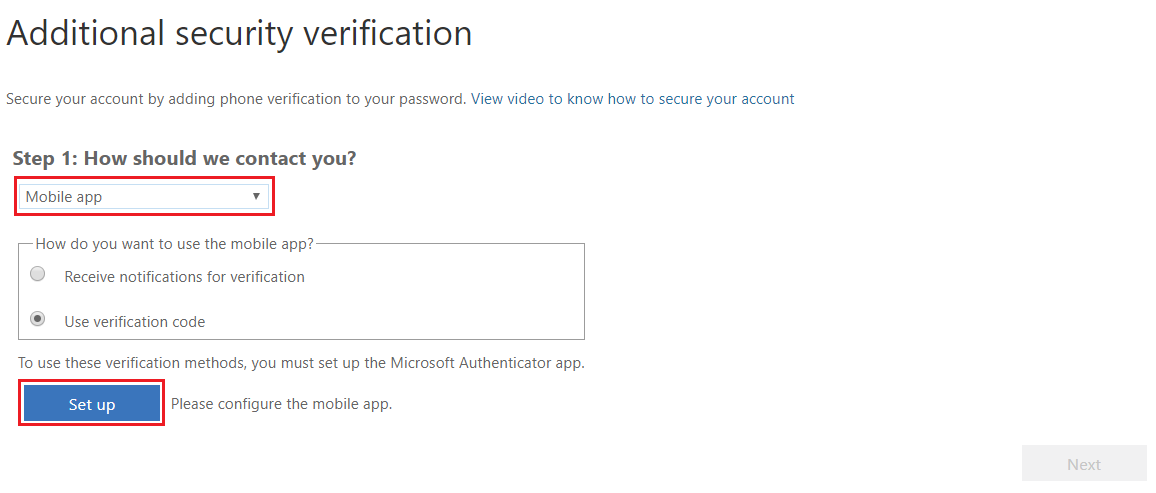The image size is (1156, 493).
Task: Click the word 'password' in the description
Action: point(436,99)
